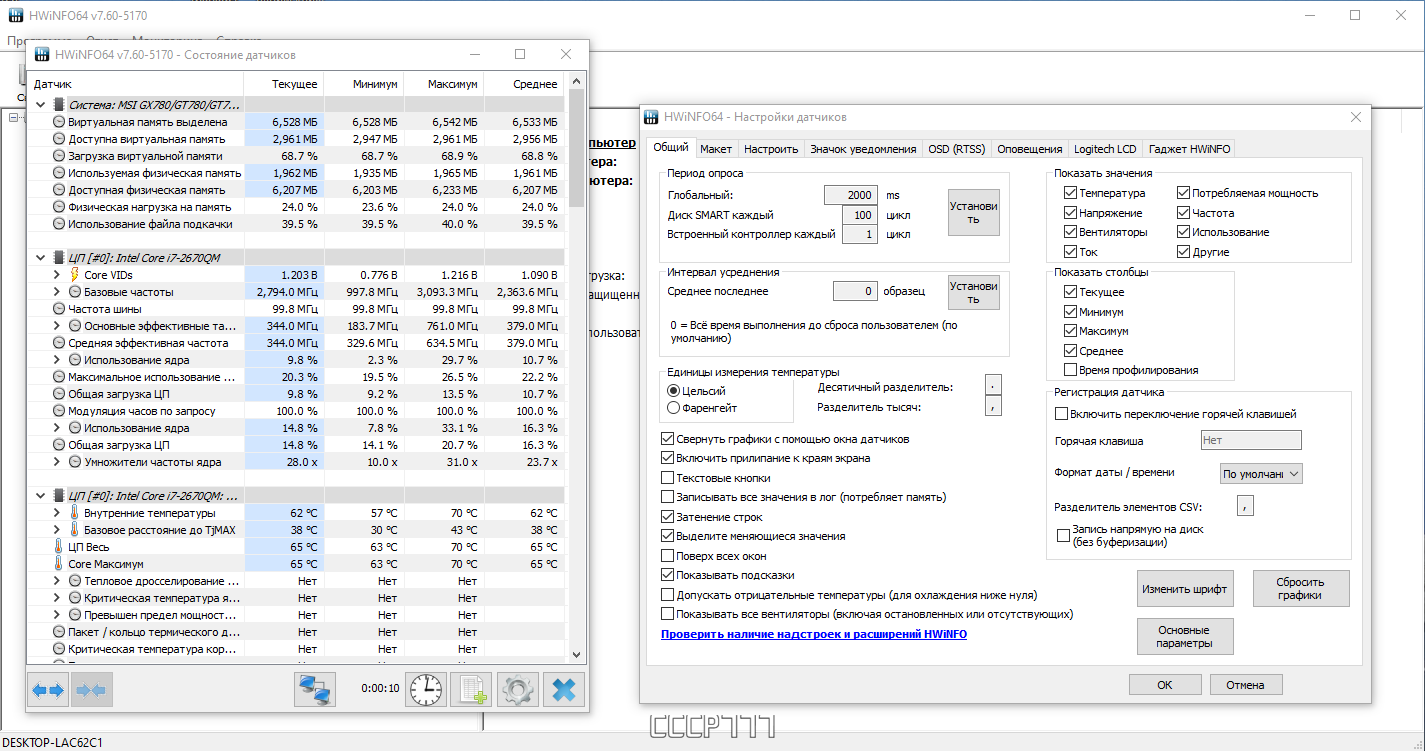Expand the Умножители частоты ядра row
This screenshot has height=751, width=1425.
click(57, 462)
